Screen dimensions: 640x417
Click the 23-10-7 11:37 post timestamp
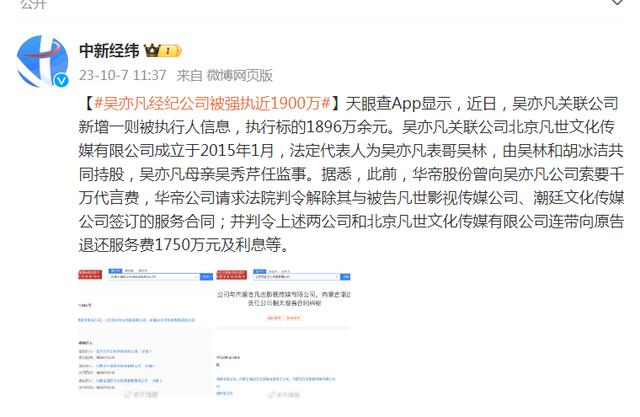pos(122,75)
